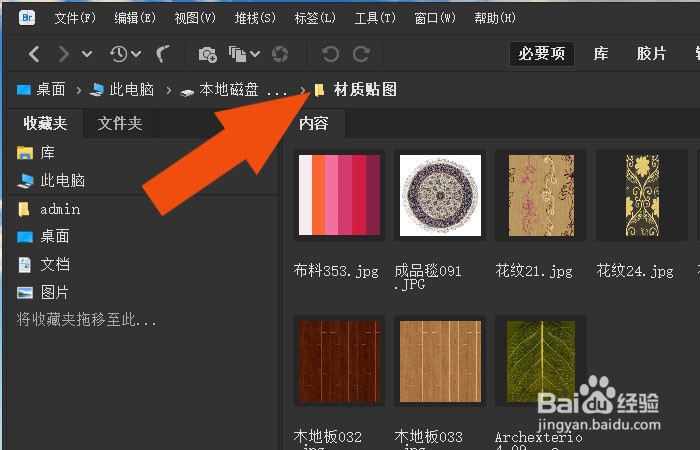Expand the parent folders dropdown chevron

87,54
